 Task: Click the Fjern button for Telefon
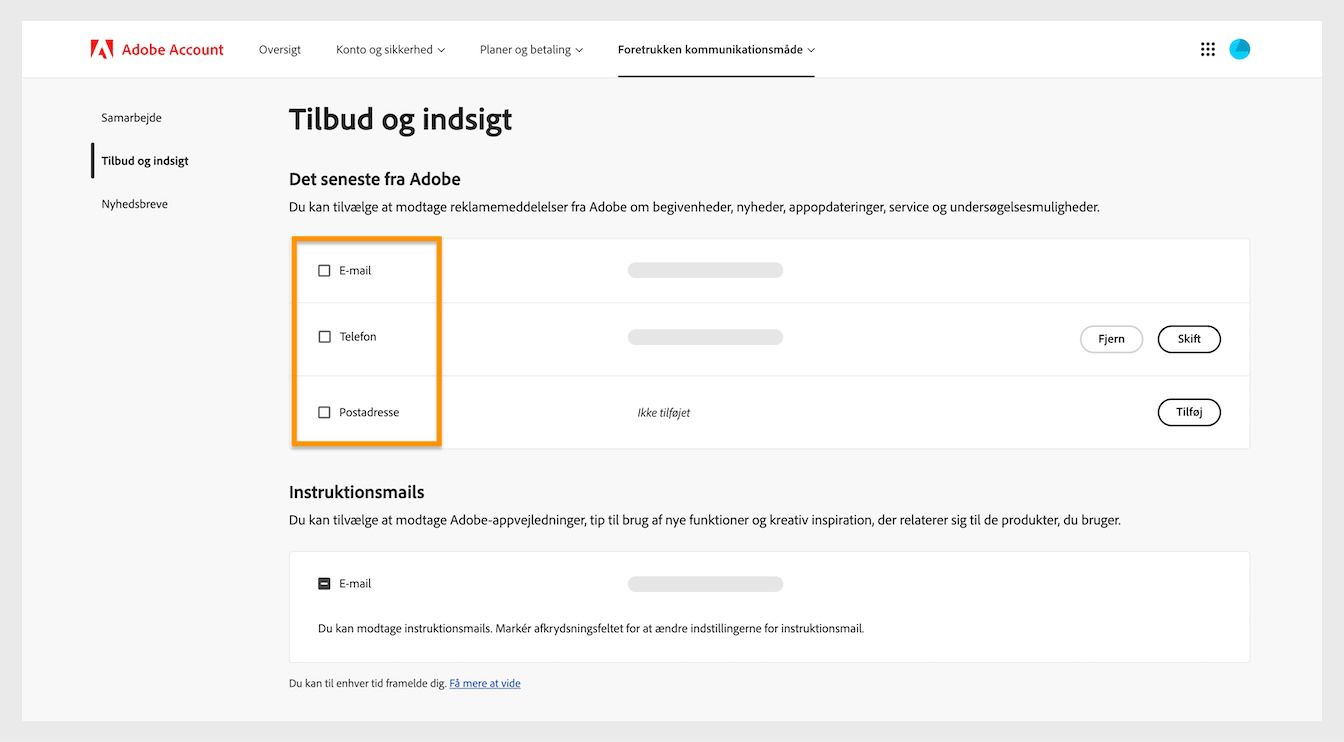click(x=1111, y=339)
